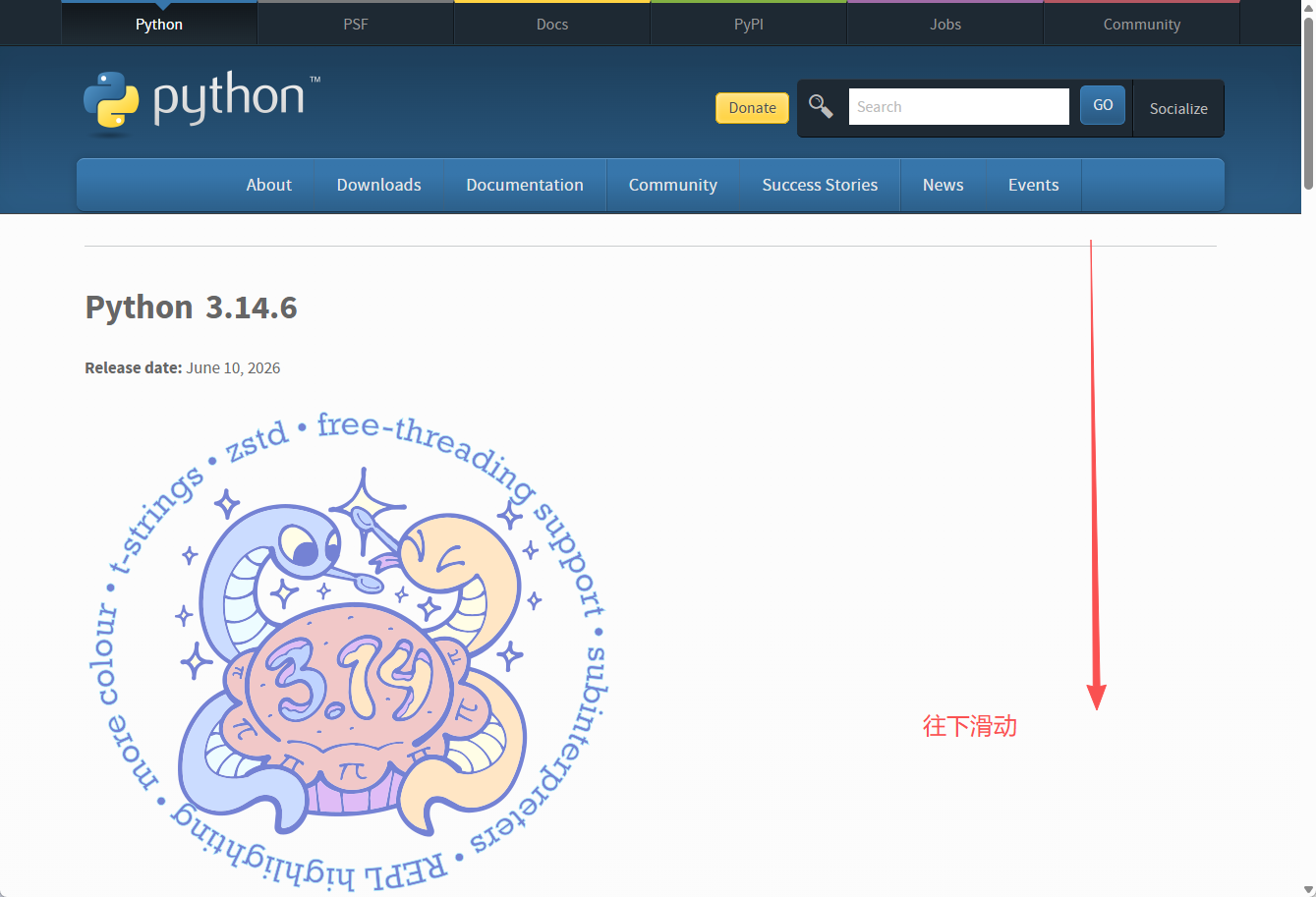Open Community in the main navigation bar
Viewport: 1316px width, 897px height.
[x=673, y=185]
